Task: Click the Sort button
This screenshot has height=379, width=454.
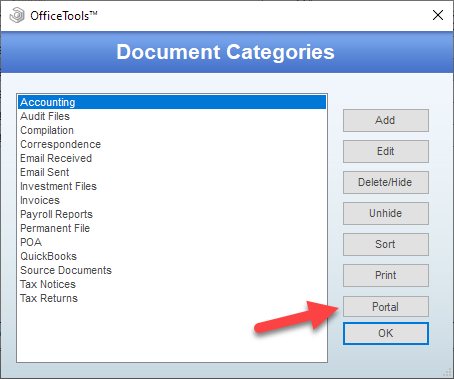Action: [x=386, y=244]
